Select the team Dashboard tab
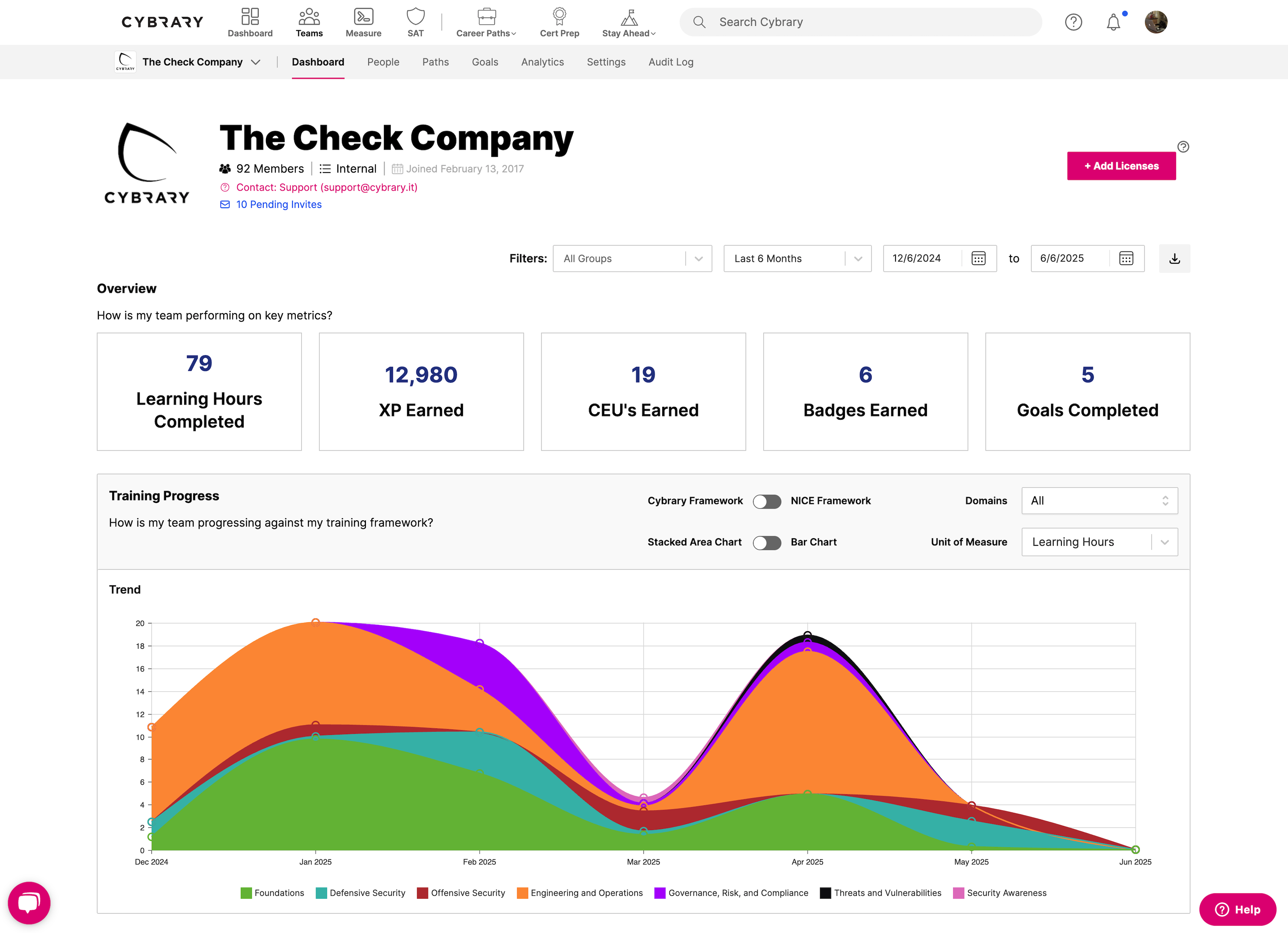Screen dimensions: 1288x933 pyautogui.click(x=318, y=62)
